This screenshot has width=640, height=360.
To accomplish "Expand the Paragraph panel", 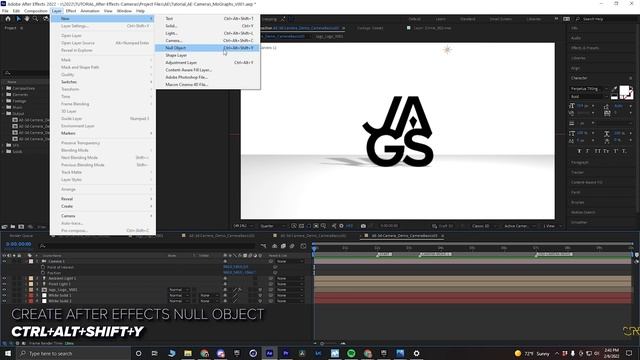I will point(580,162).
